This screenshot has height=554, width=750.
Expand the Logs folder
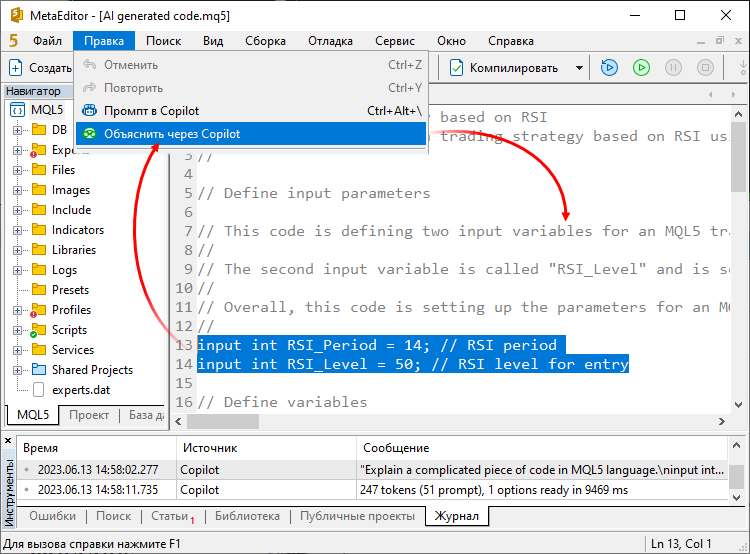pos(17,270)
